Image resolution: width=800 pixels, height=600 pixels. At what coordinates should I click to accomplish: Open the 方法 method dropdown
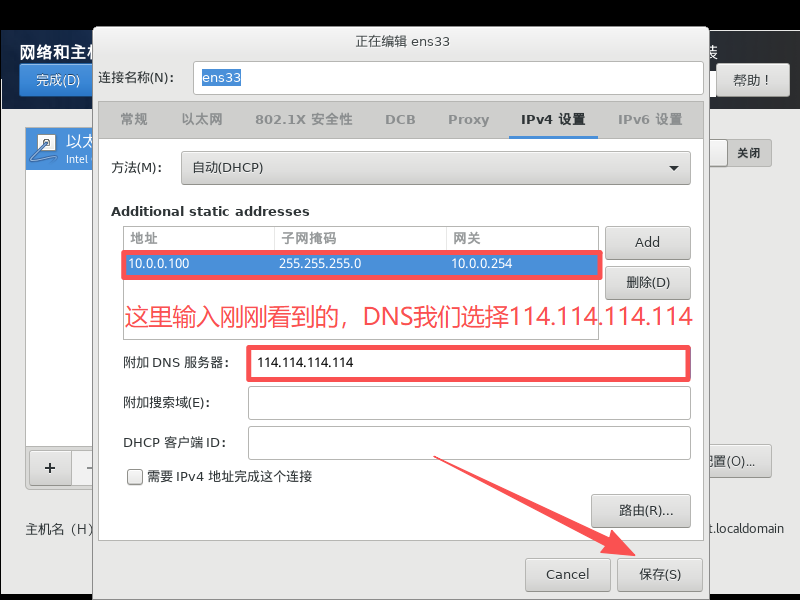(x=436, y=168)
